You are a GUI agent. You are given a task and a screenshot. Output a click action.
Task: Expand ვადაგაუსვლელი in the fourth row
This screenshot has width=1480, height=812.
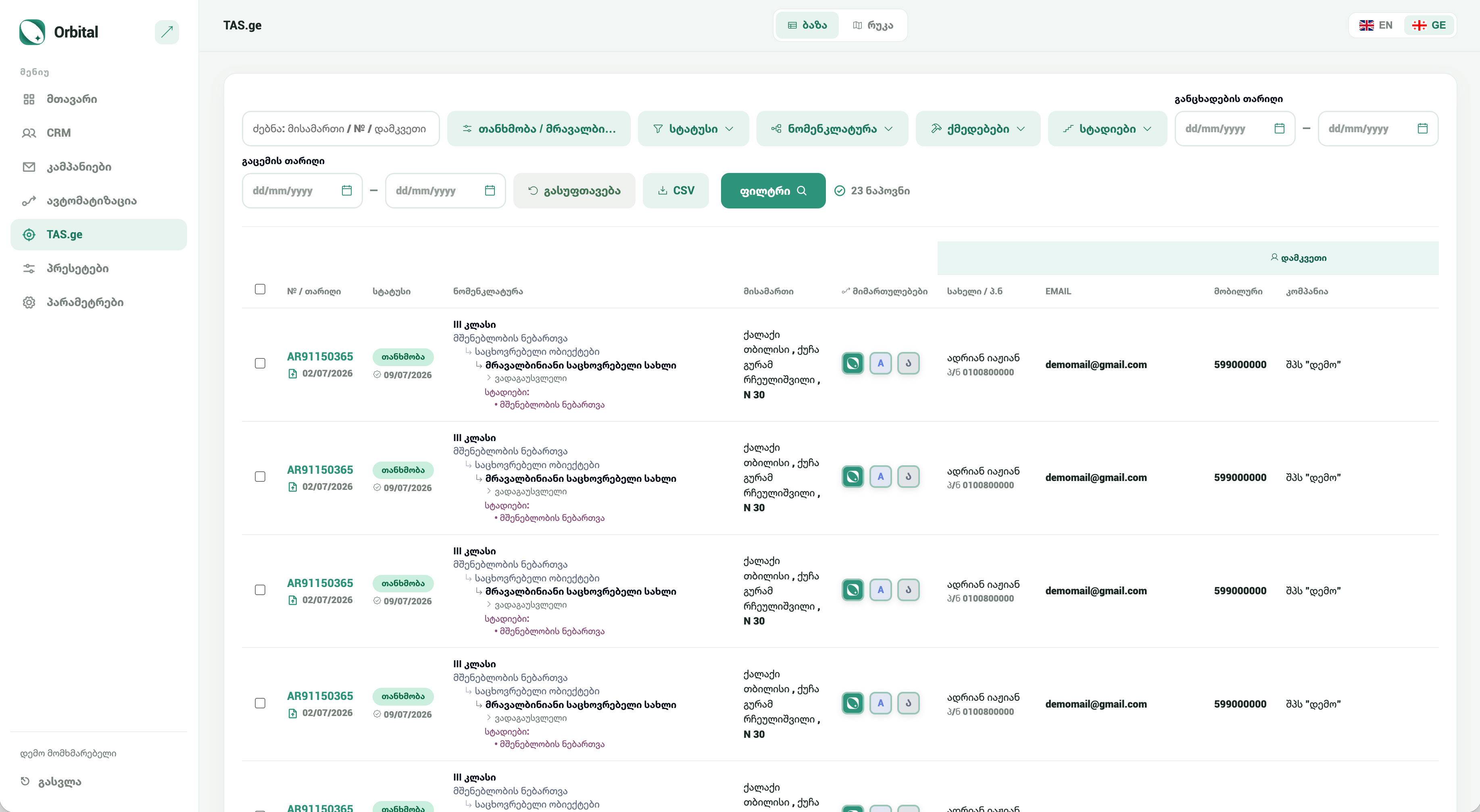tap(527, 718)
